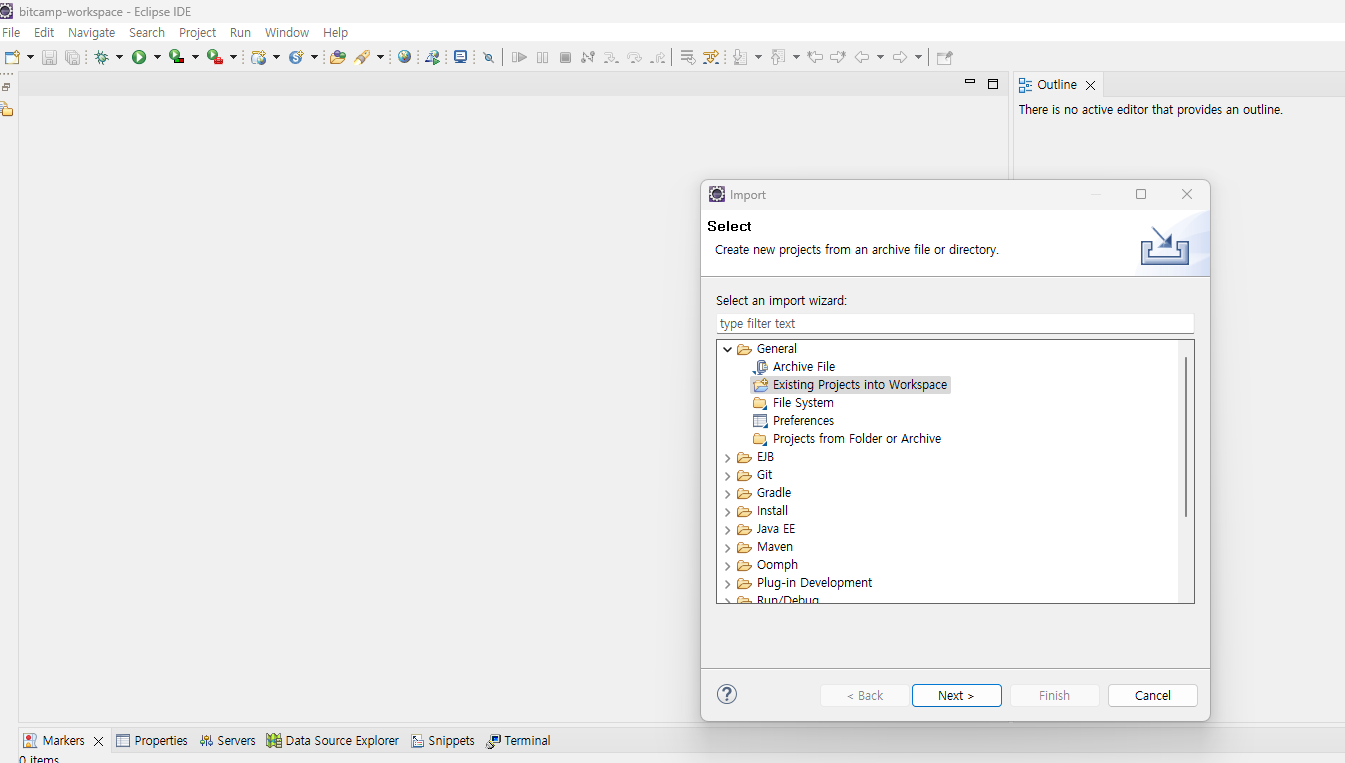
Task: Open the Project menu
Action: click(198, 33)
